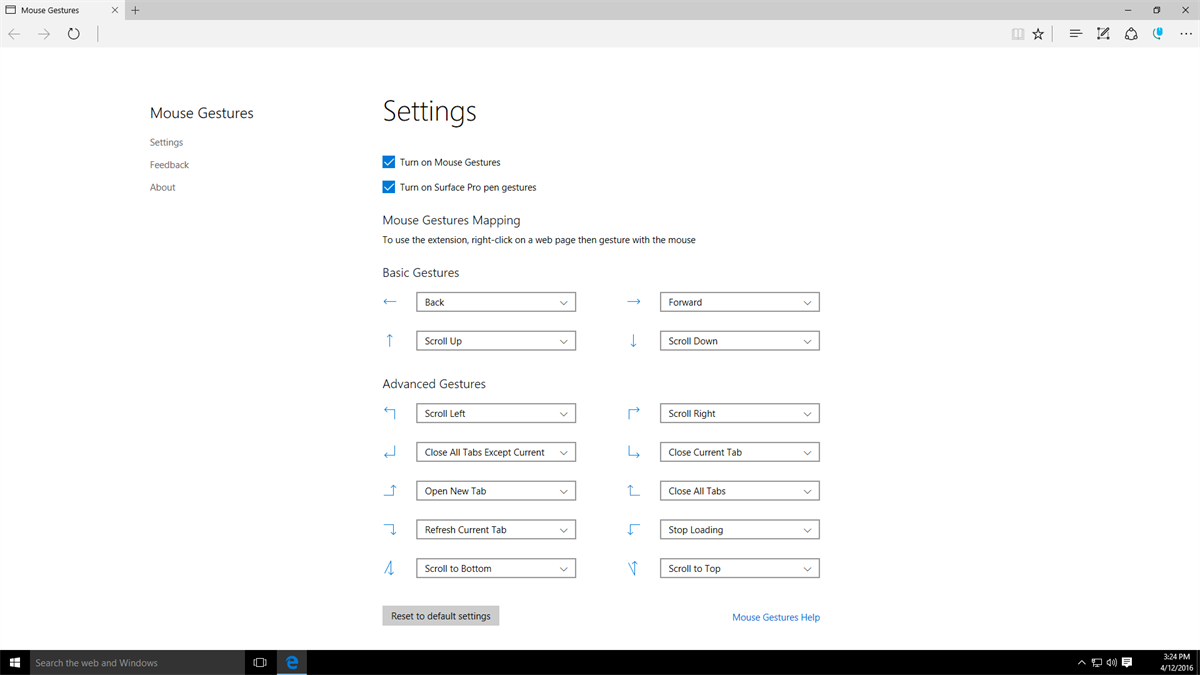
Task: Open the Forward gesture dropdown
Action: [x=740, y=302]
